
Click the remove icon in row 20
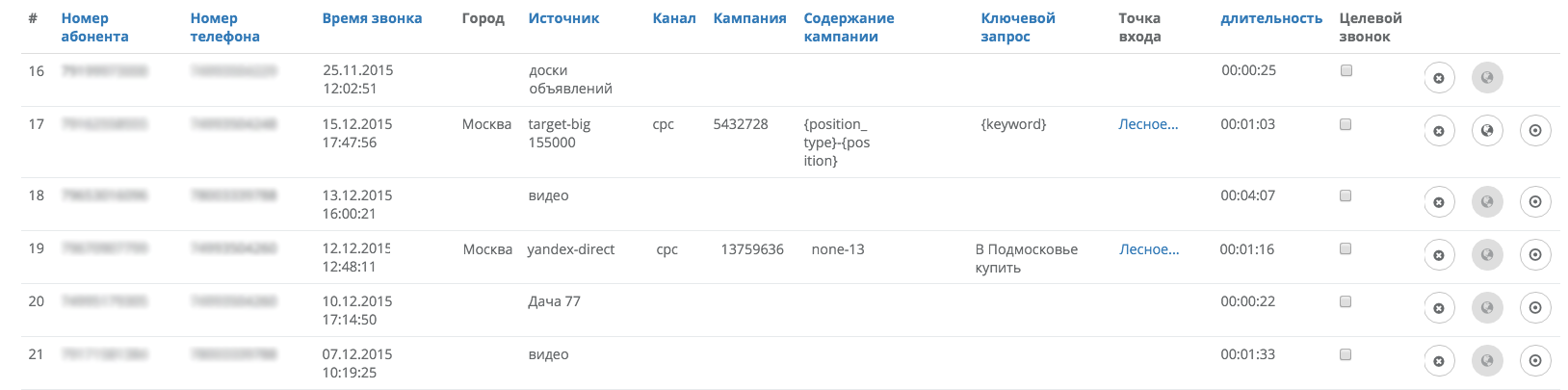click(x=1439, y=308)
